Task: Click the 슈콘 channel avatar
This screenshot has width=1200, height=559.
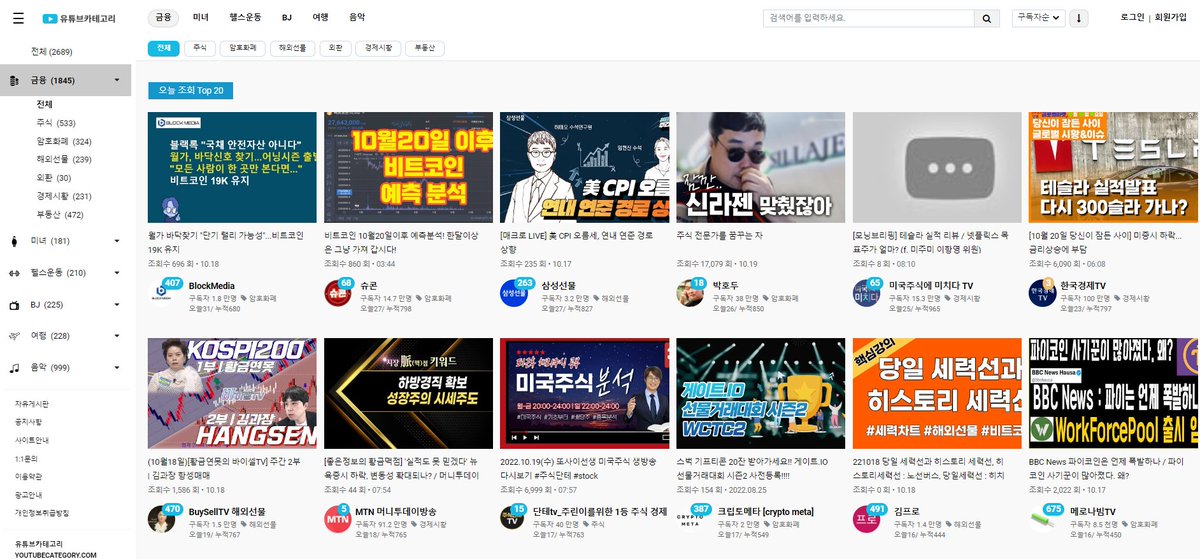Action: (338, 291)
